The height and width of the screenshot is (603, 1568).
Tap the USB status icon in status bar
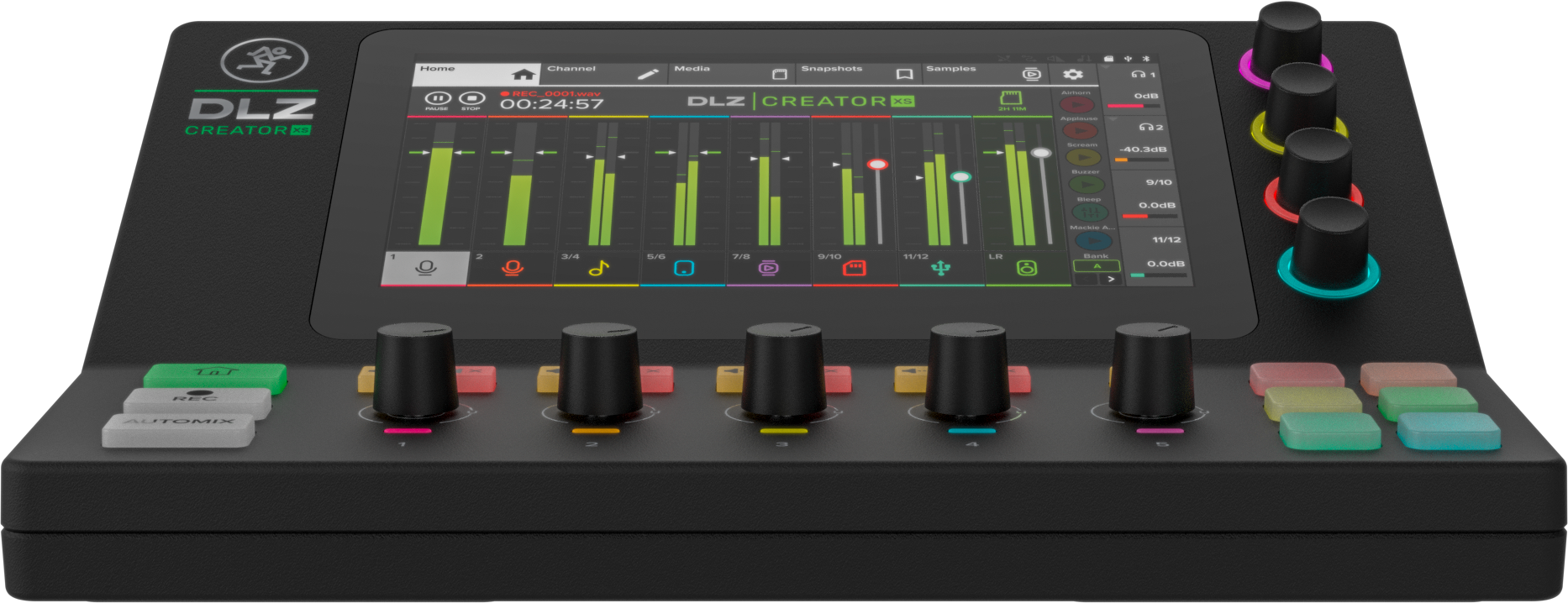[x=1127, y=59]
